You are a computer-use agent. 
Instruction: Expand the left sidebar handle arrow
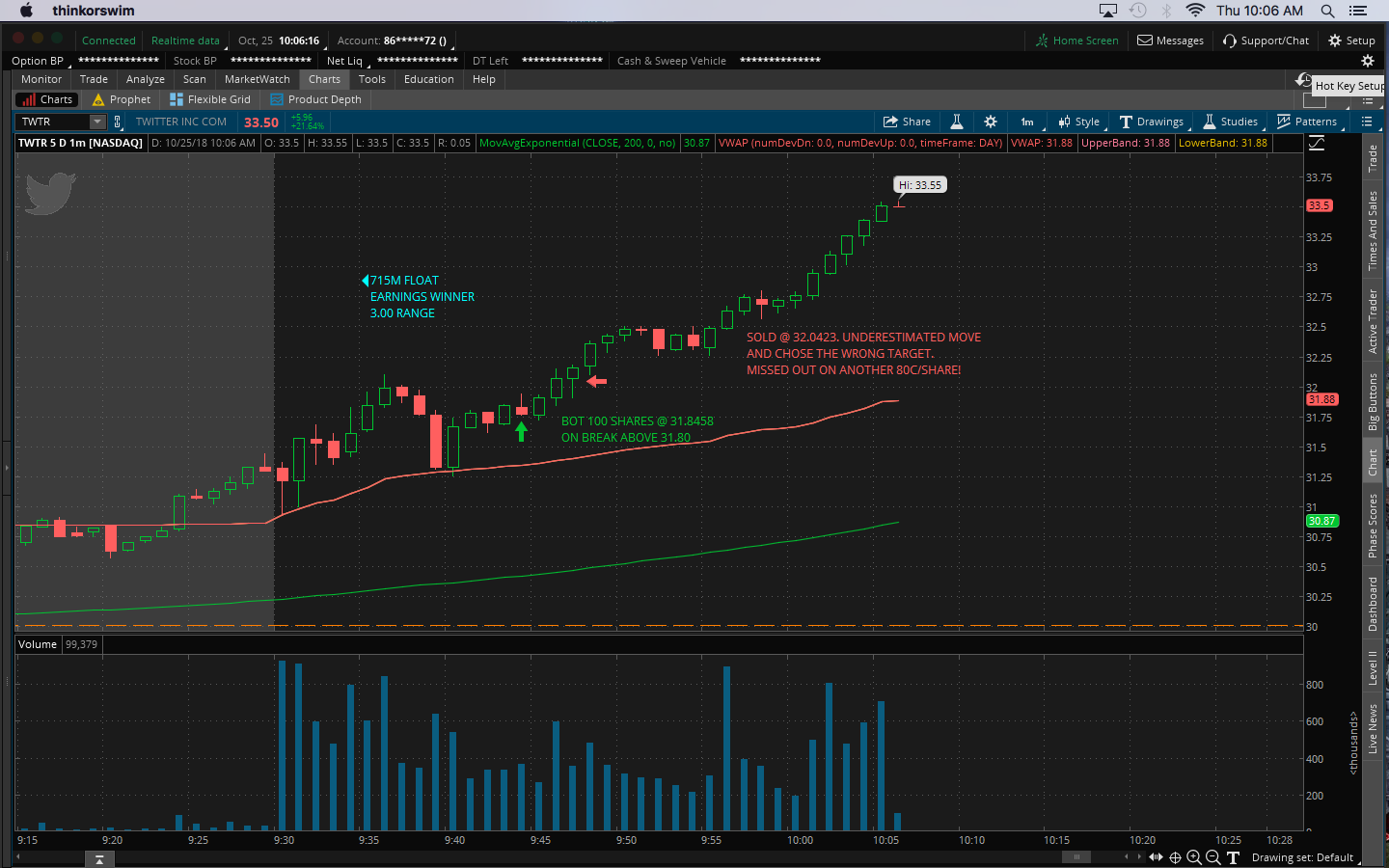7,468
